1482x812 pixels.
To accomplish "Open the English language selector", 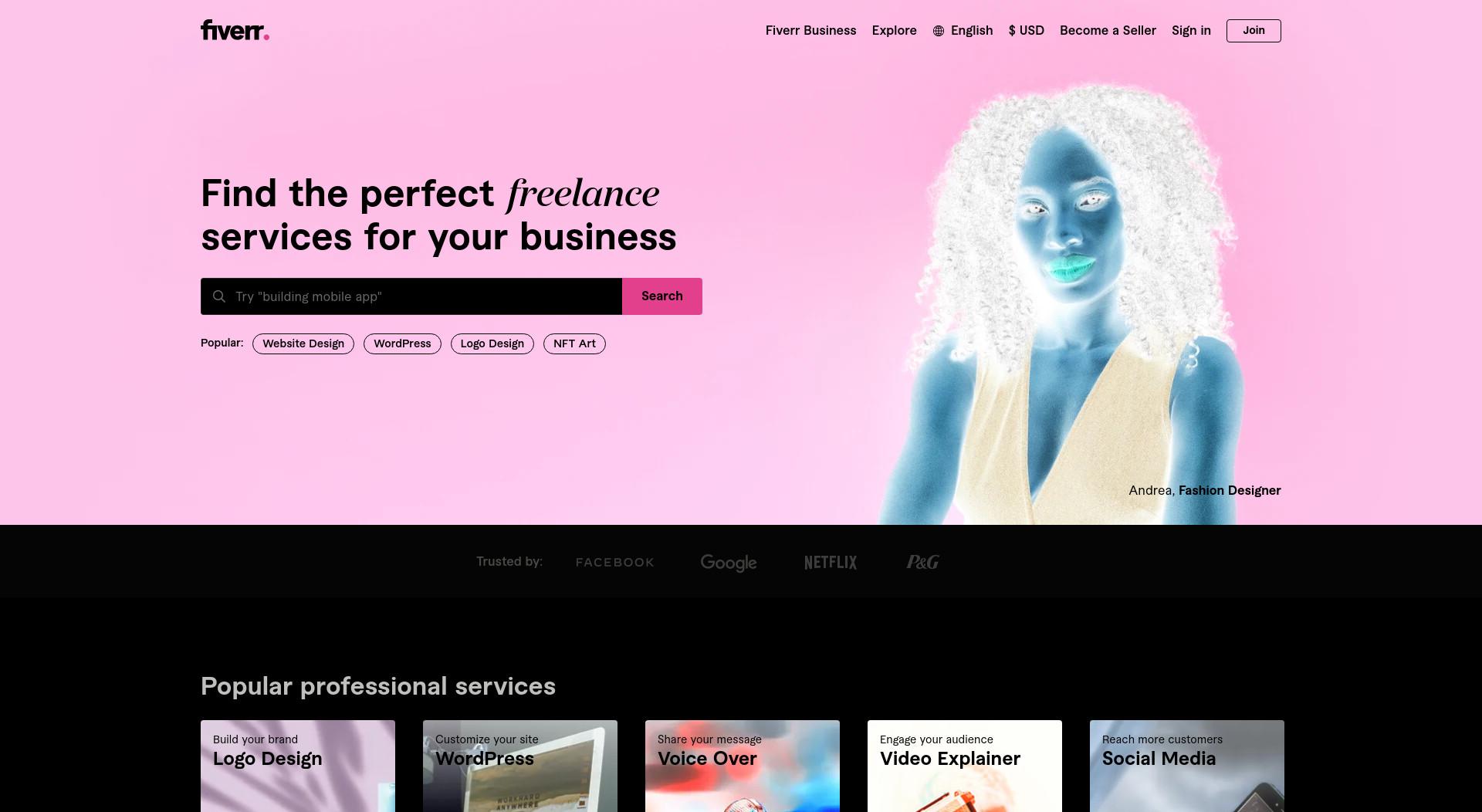I will (x=963, y=31).
